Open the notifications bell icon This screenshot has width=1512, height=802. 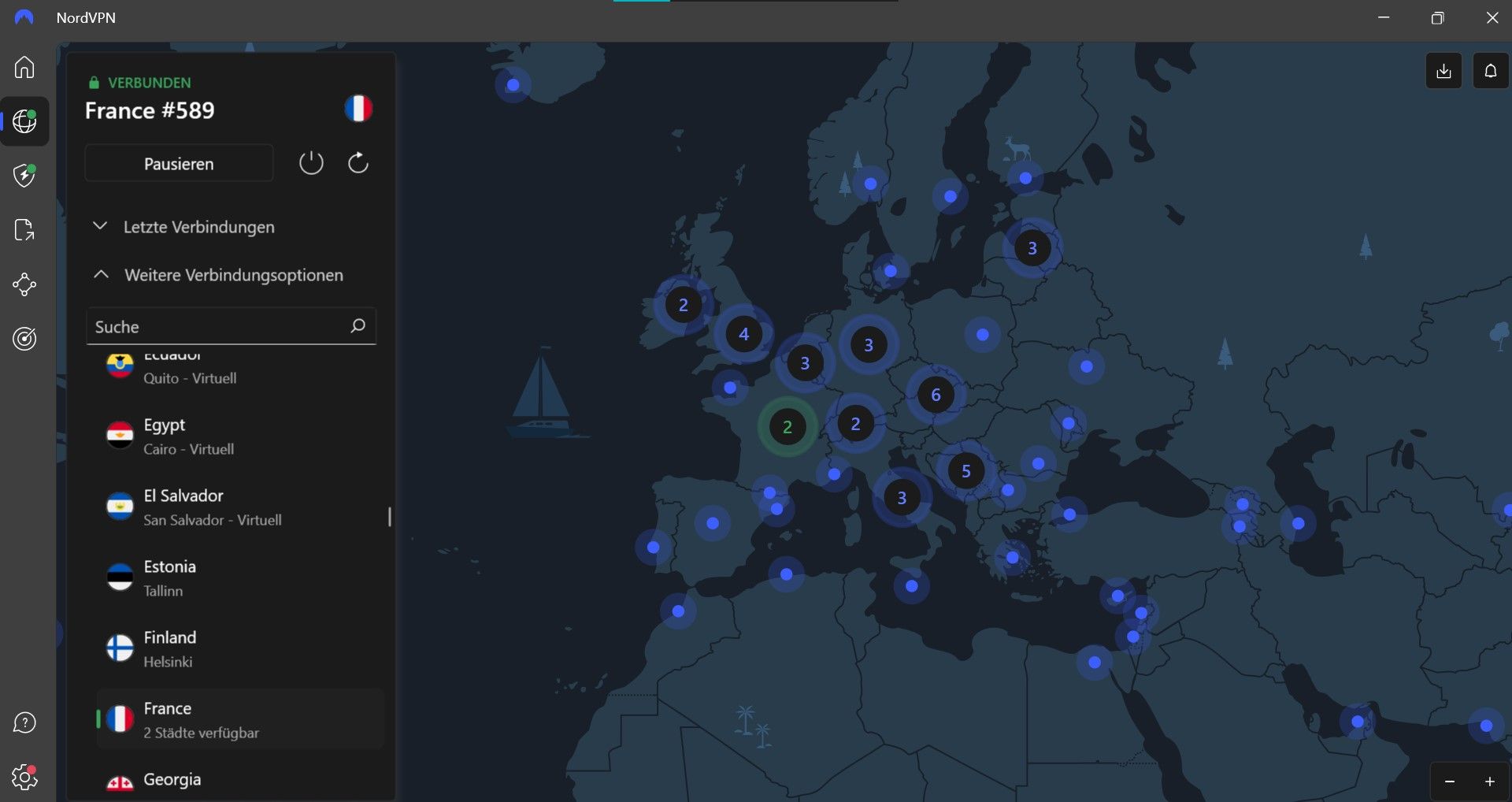(1490, 71)
